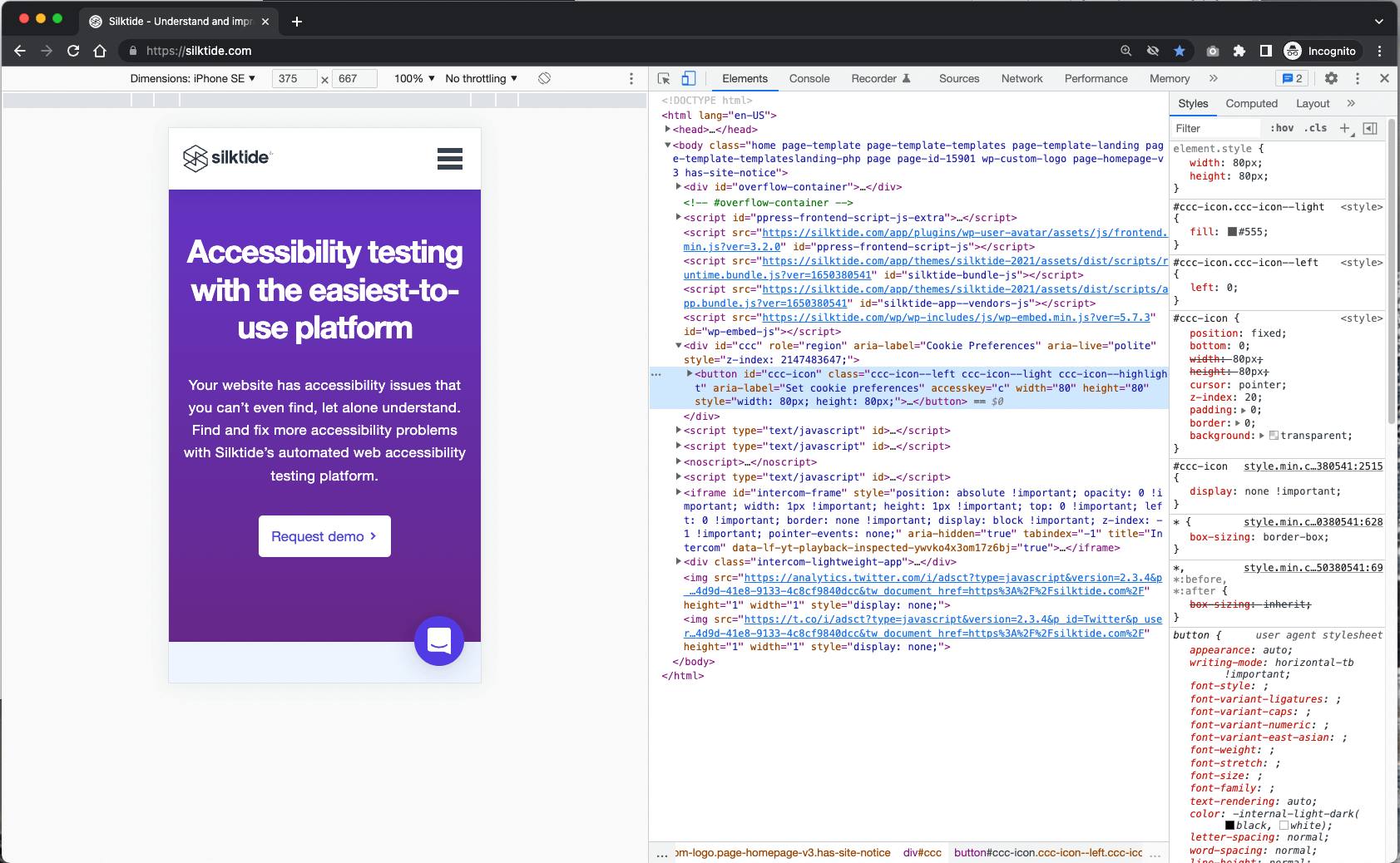Switch to the Console tab

tap(809, 78)
